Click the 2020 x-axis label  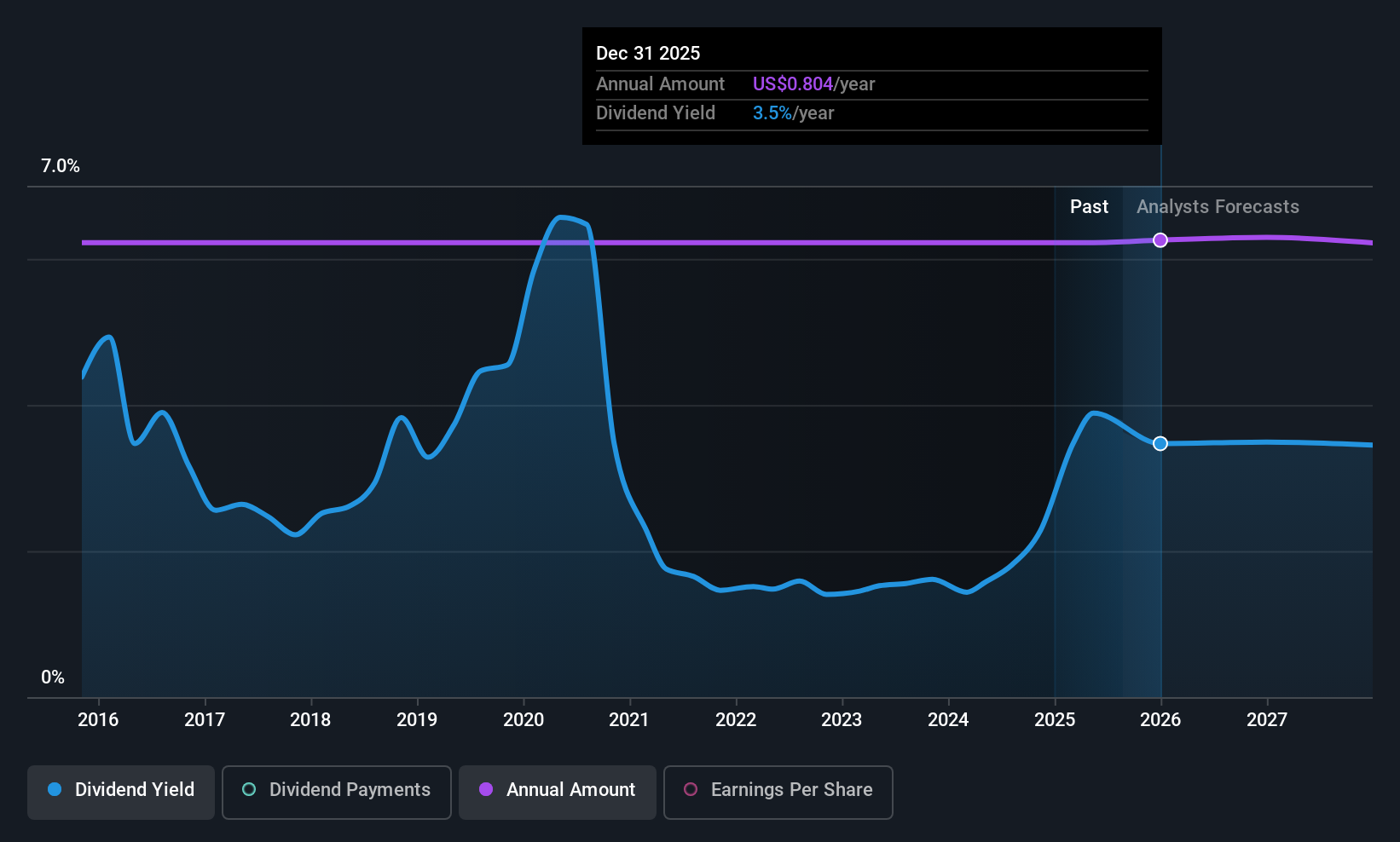tap(524, 719)
